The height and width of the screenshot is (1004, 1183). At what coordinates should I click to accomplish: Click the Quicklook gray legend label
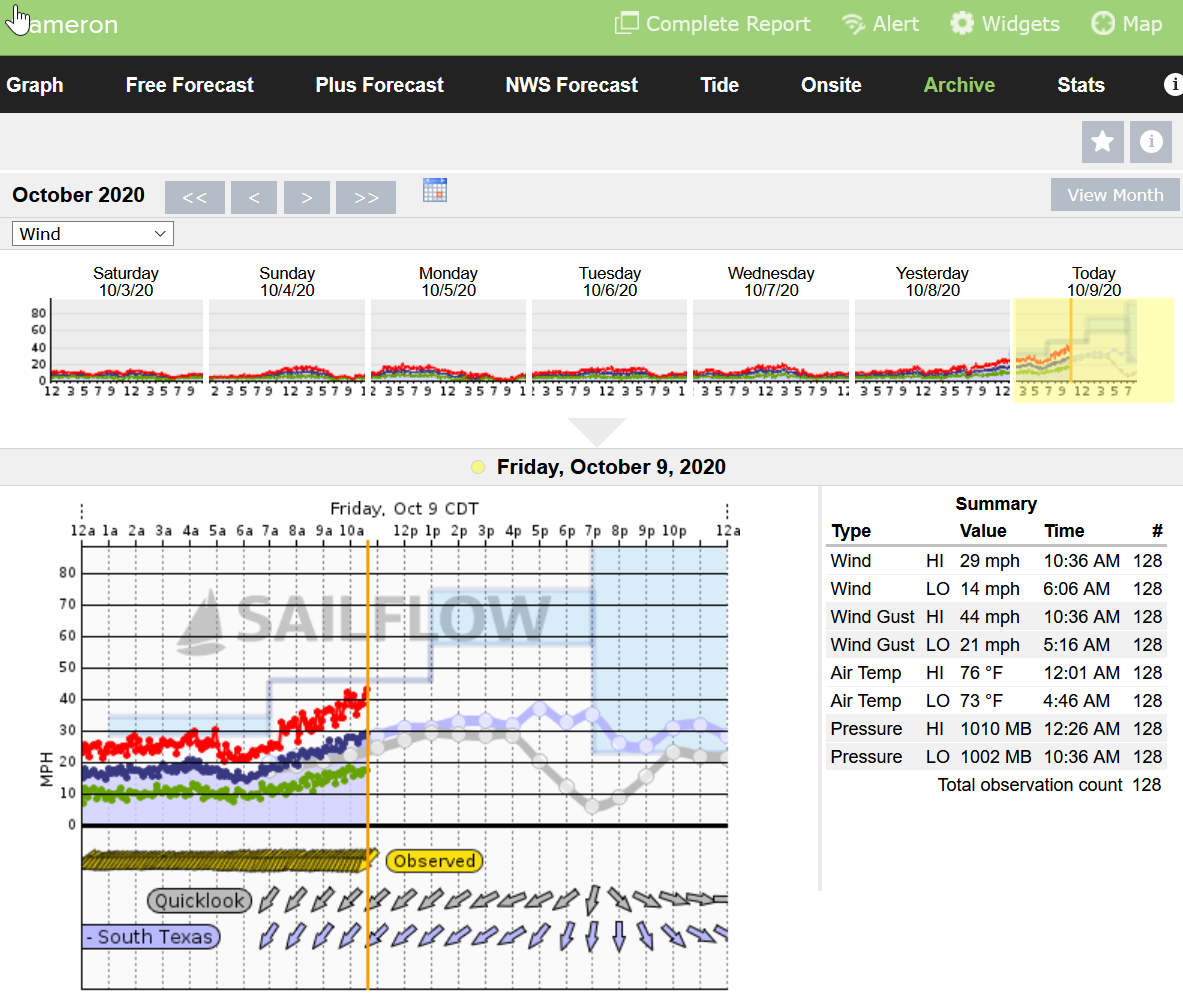click(x=199, y=900)
